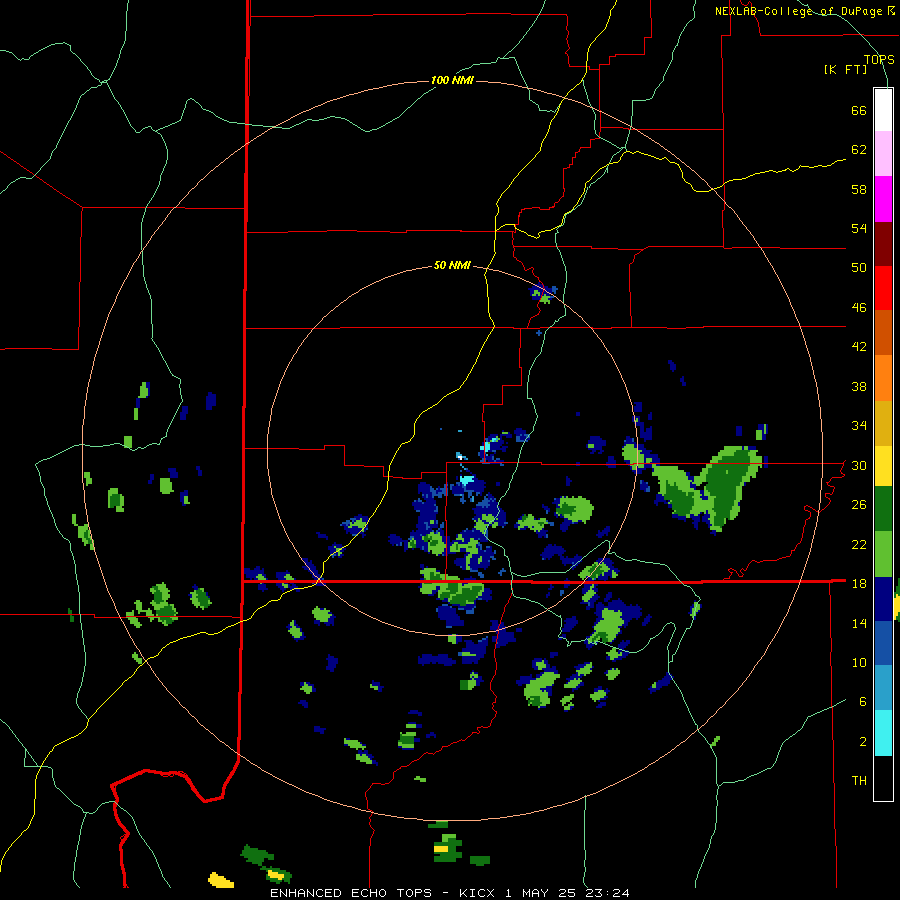Click the 10 value on the legend

pos(859,662)
